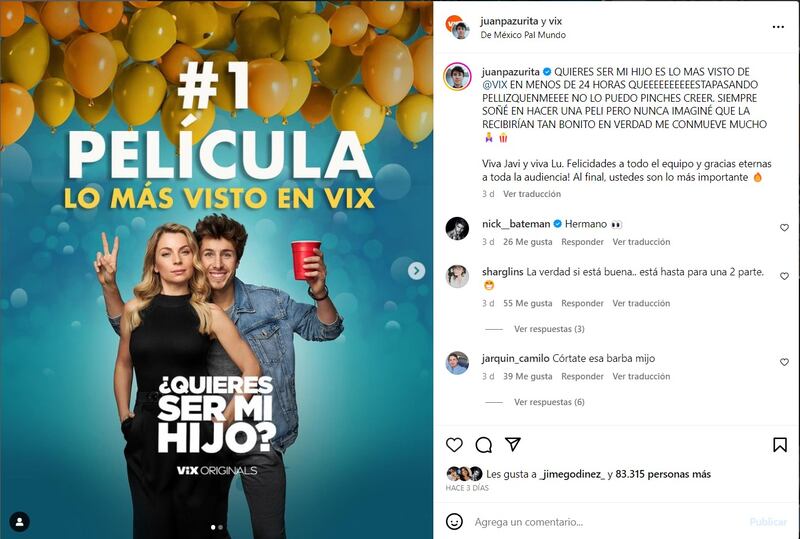Show tagged people icon on the photo
This screenshot has width=800, height=539.
tap(19, 522)
